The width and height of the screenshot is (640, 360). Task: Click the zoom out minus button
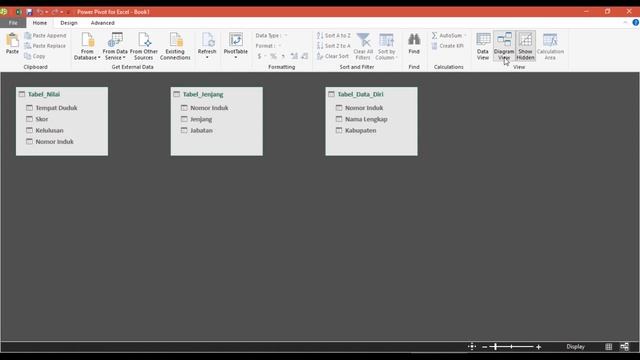[484, 347]
